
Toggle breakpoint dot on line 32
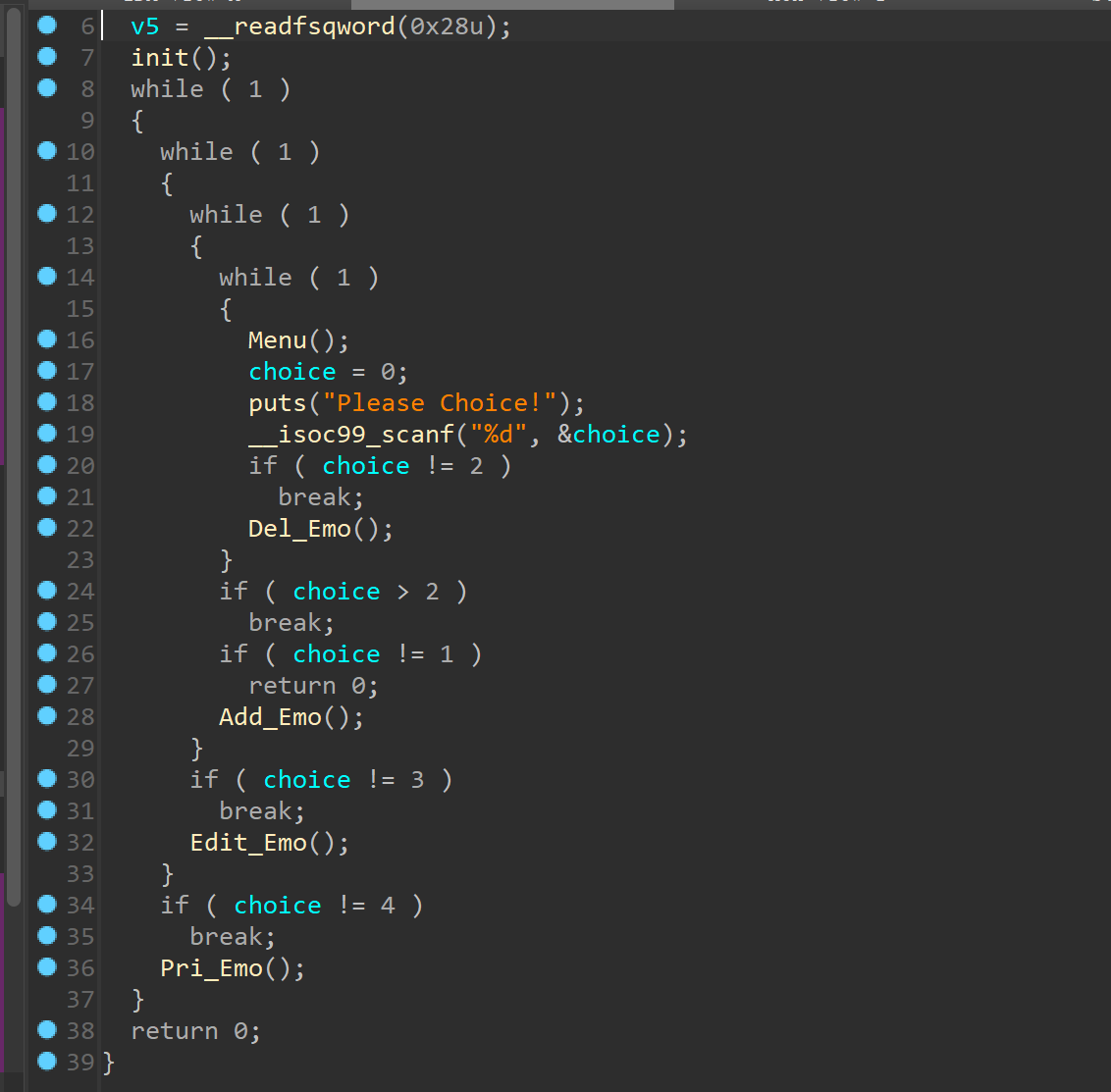point(47,841)
